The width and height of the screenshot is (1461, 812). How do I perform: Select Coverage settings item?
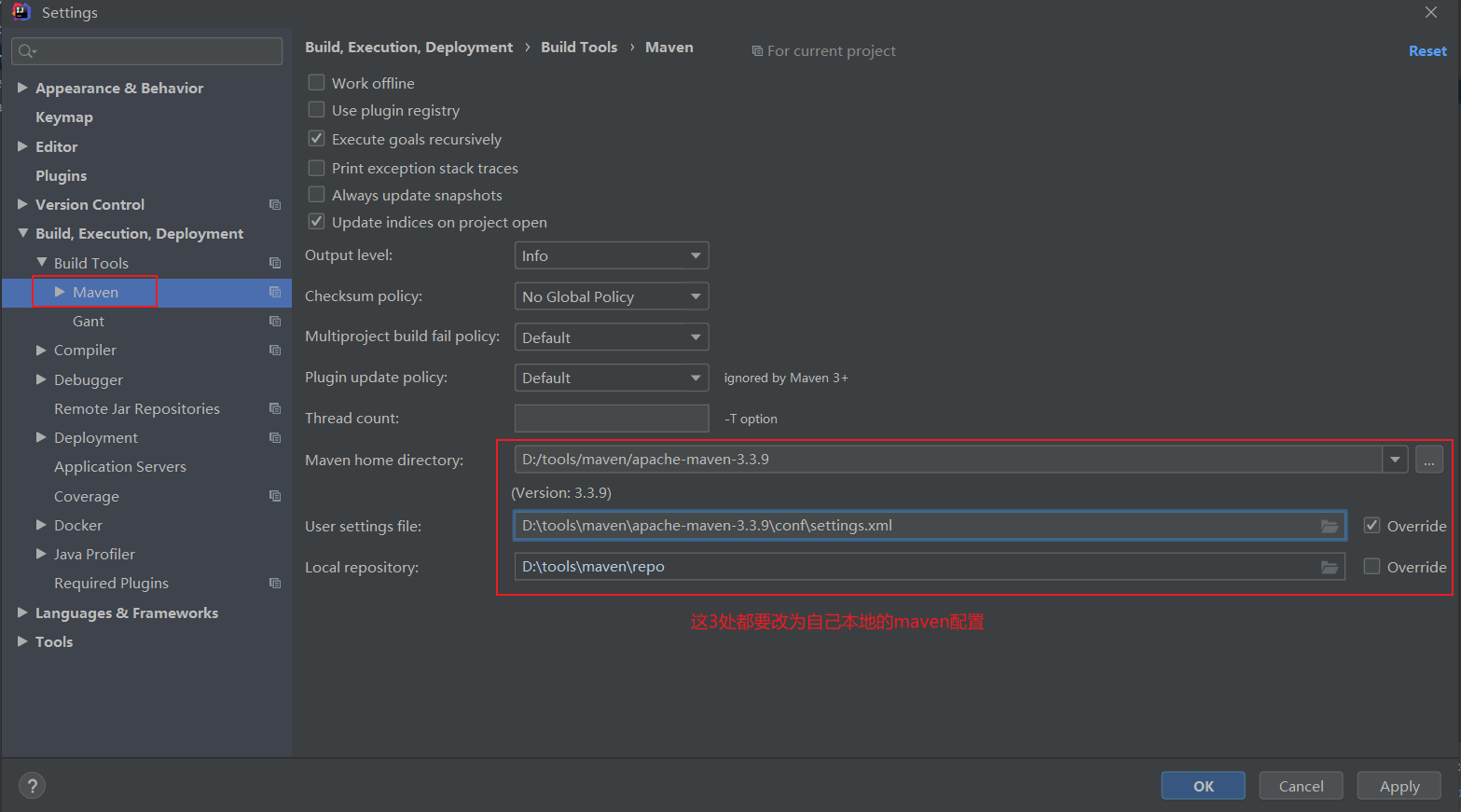click(87, 496)
